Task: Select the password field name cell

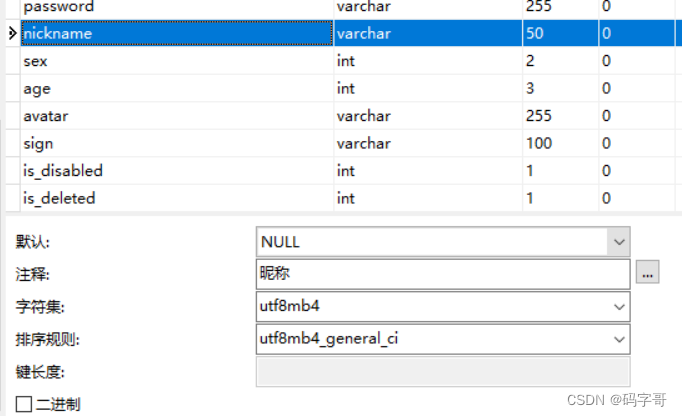Action: (x=177, y=8)
